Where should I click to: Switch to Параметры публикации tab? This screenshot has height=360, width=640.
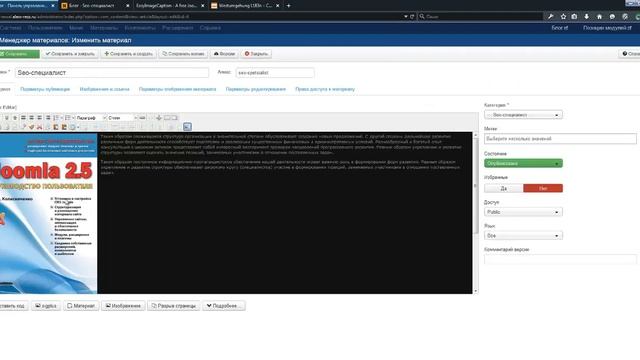[x=45, y=89]
